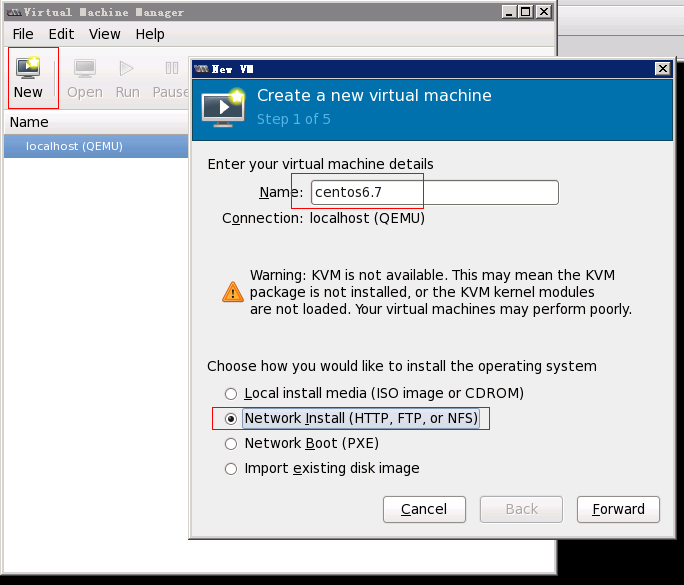
Task: Close the Virtual Machine Manager window
Action: 544,12
